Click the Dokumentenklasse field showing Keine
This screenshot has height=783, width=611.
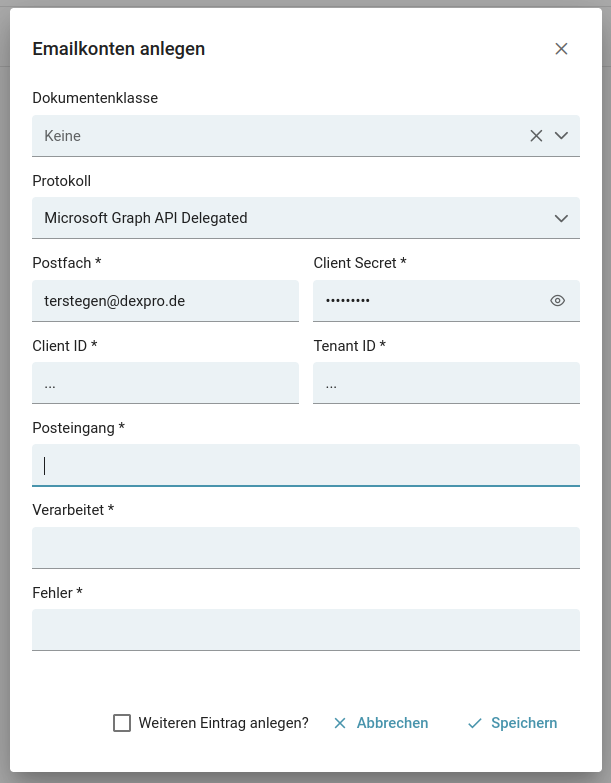(270, 136)
